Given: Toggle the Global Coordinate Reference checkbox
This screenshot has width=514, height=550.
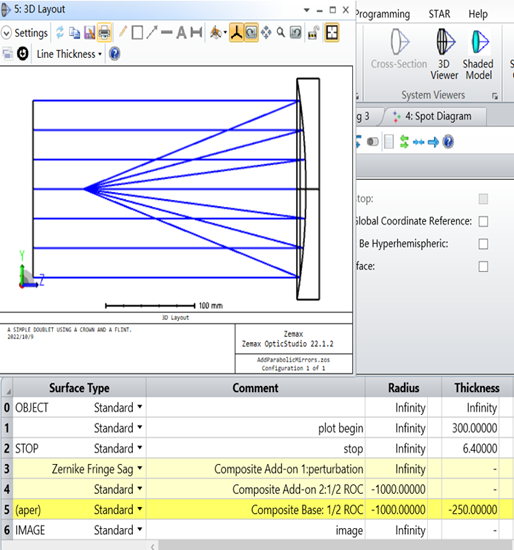Looking at the screenshot, I should 483,221.
